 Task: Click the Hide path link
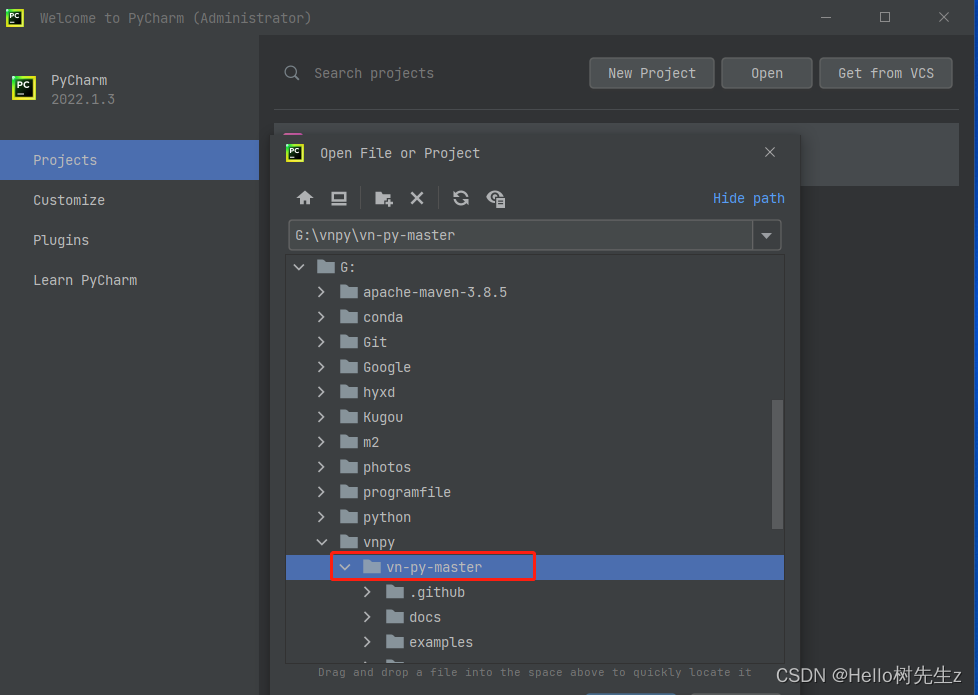tap(748, 198)
